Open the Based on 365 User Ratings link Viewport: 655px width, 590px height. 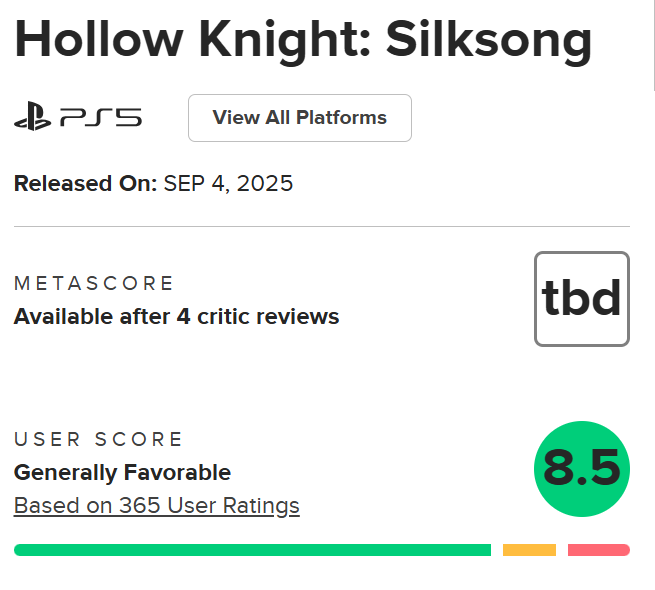[156, 506]
